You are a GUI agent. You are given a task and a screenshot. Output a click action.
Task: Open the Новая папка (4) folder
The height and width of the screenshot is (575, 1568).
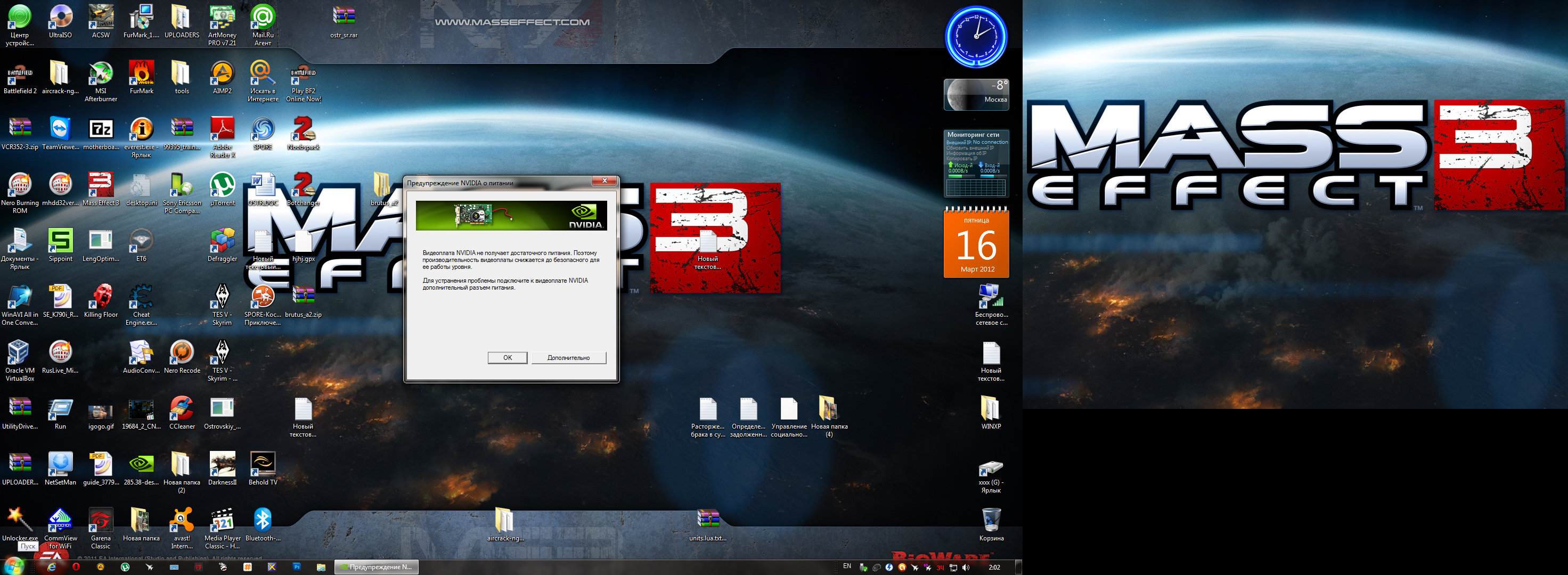click(829, 417)
